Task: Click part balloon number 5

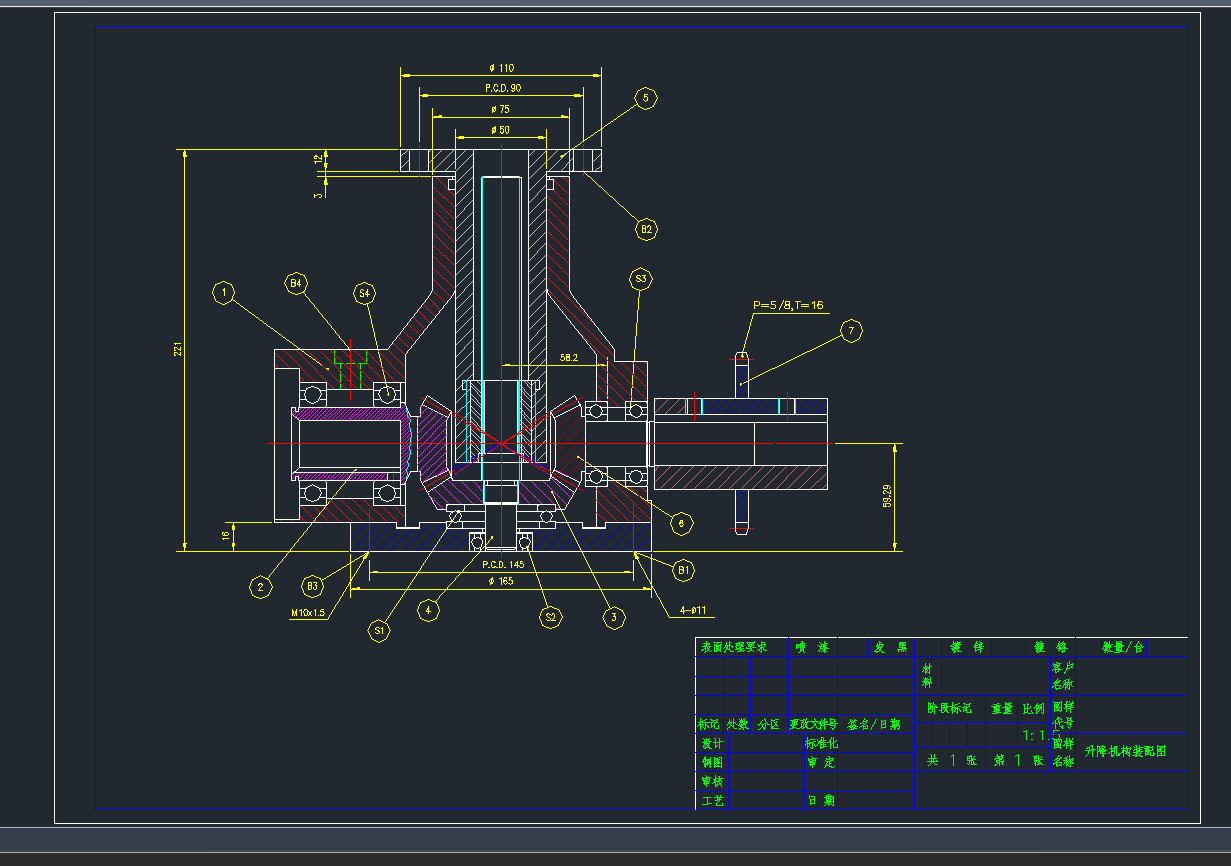Action: pos(645,98)
